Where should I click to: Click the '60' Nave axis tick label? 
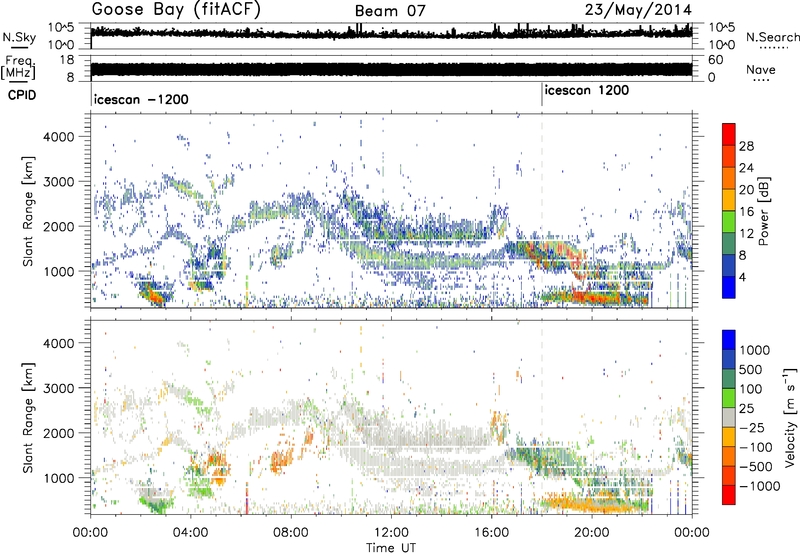(716, 60)
